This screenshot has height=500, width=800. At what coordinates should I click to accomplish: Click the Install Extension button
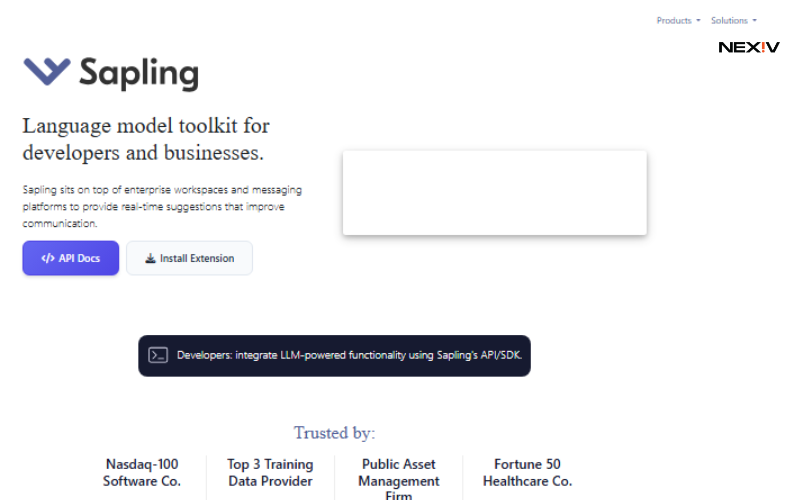[189, 258]
